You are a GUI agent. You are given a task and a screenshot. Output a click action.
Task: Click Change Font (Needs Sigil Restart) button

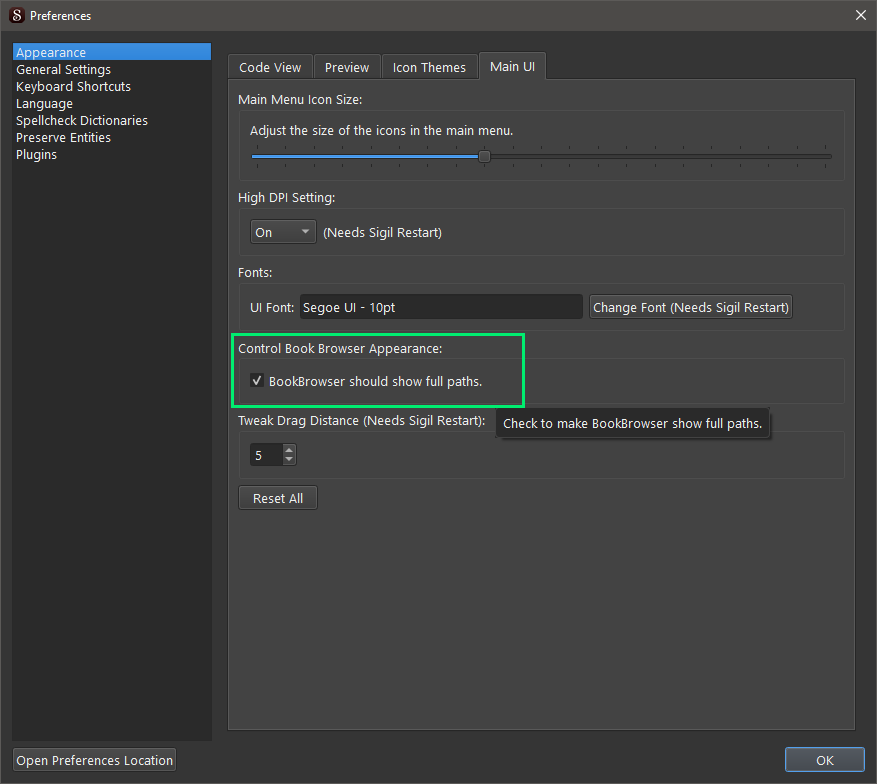pyautogui.click(x=691, y=307)
